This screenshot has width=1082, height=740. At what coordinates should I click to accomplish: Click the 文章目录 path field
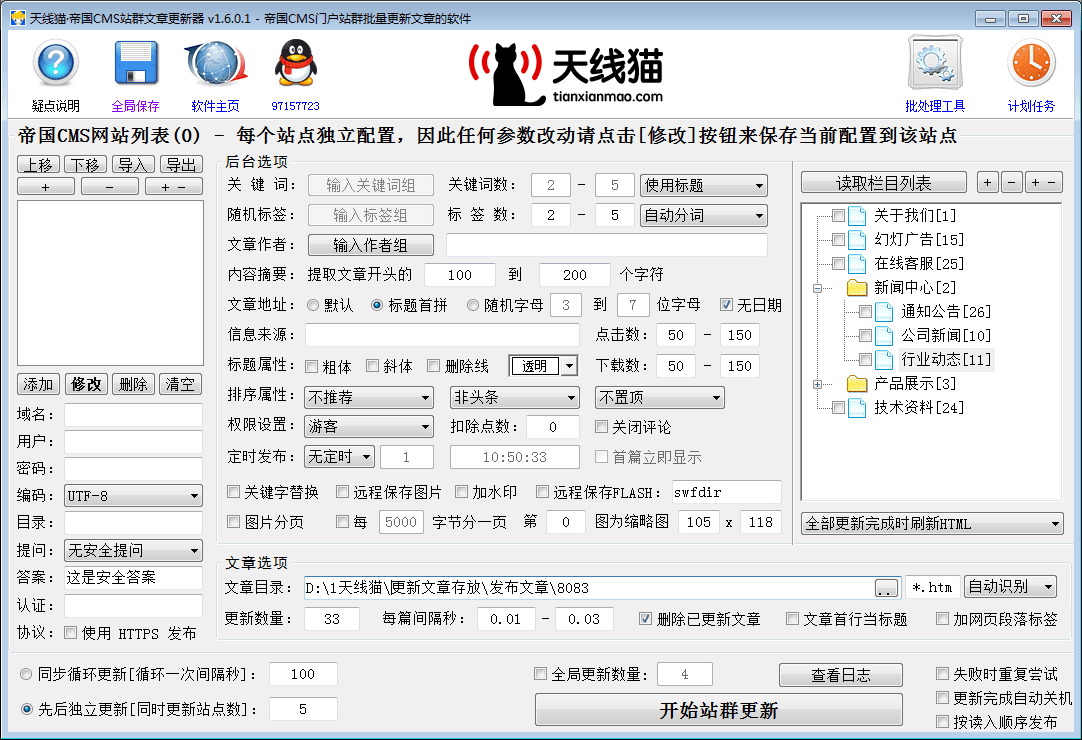[589, 587]
